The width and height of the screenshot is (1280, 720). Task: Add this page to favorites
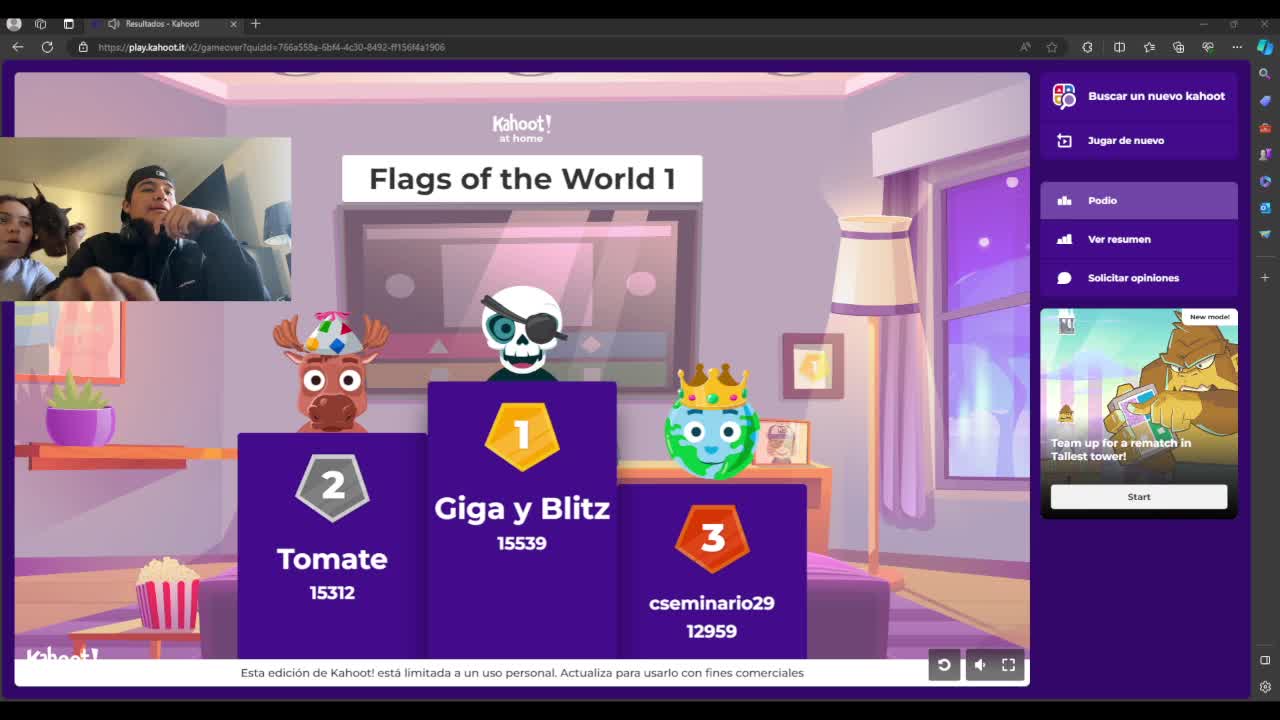tap(1052, 47)
